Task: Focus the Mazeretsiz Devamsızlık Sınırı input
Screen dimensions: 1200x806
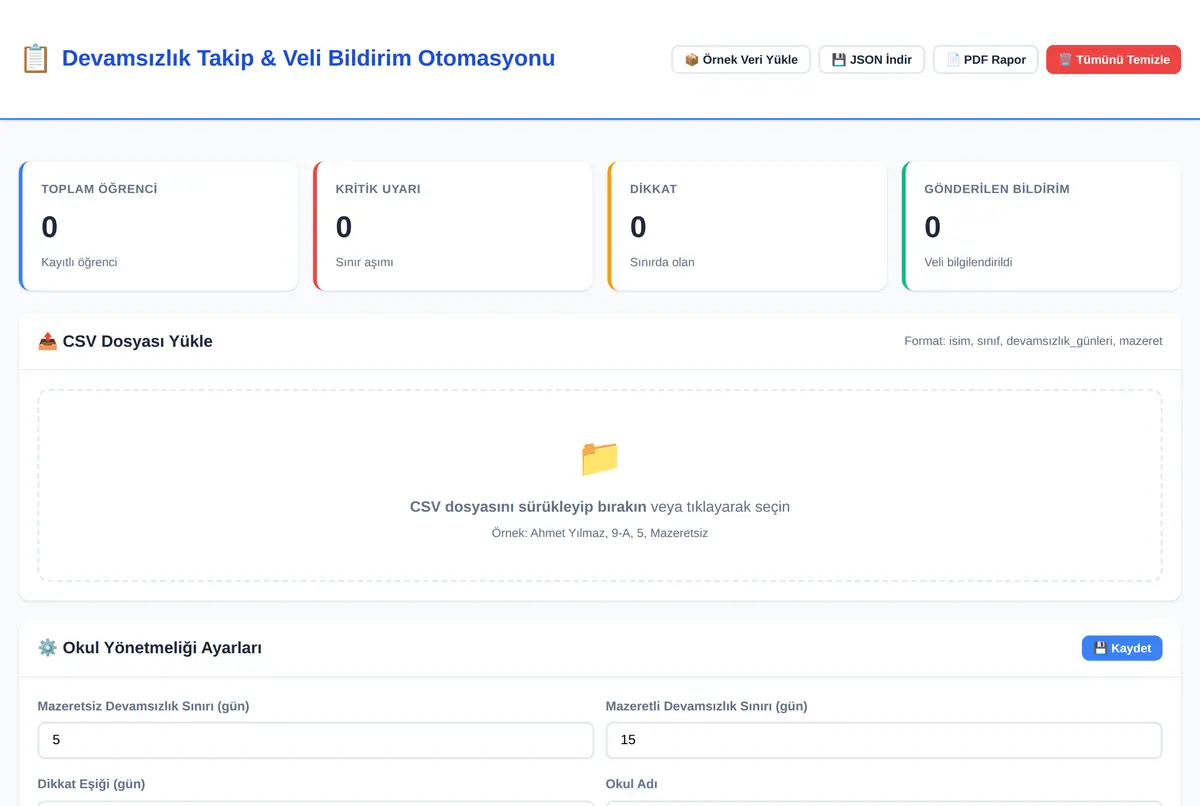Action: (316, 740)
